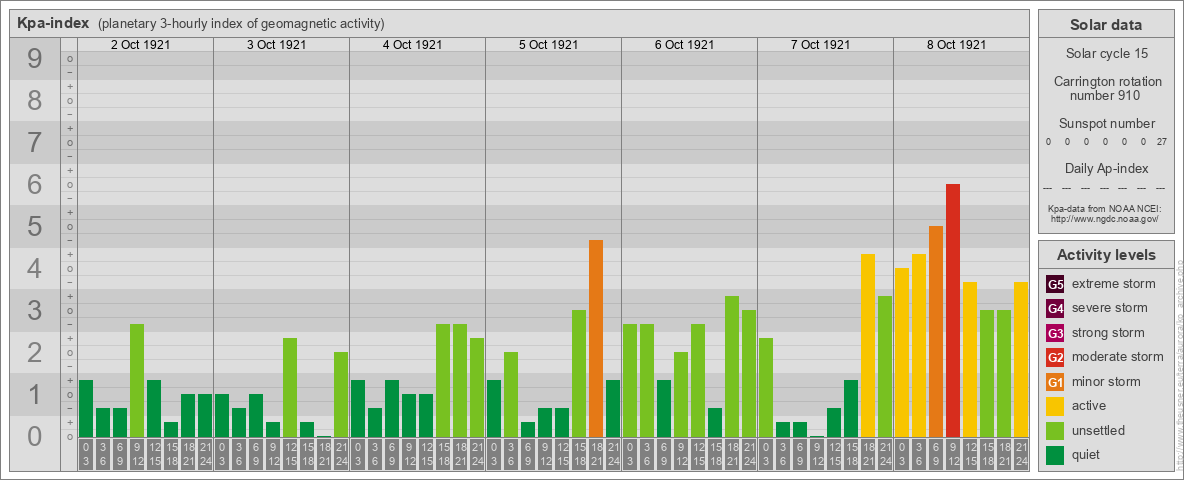Click the 6 Oct 1921 date header
Screen dimensions: 1184x480
coord(684,45)
